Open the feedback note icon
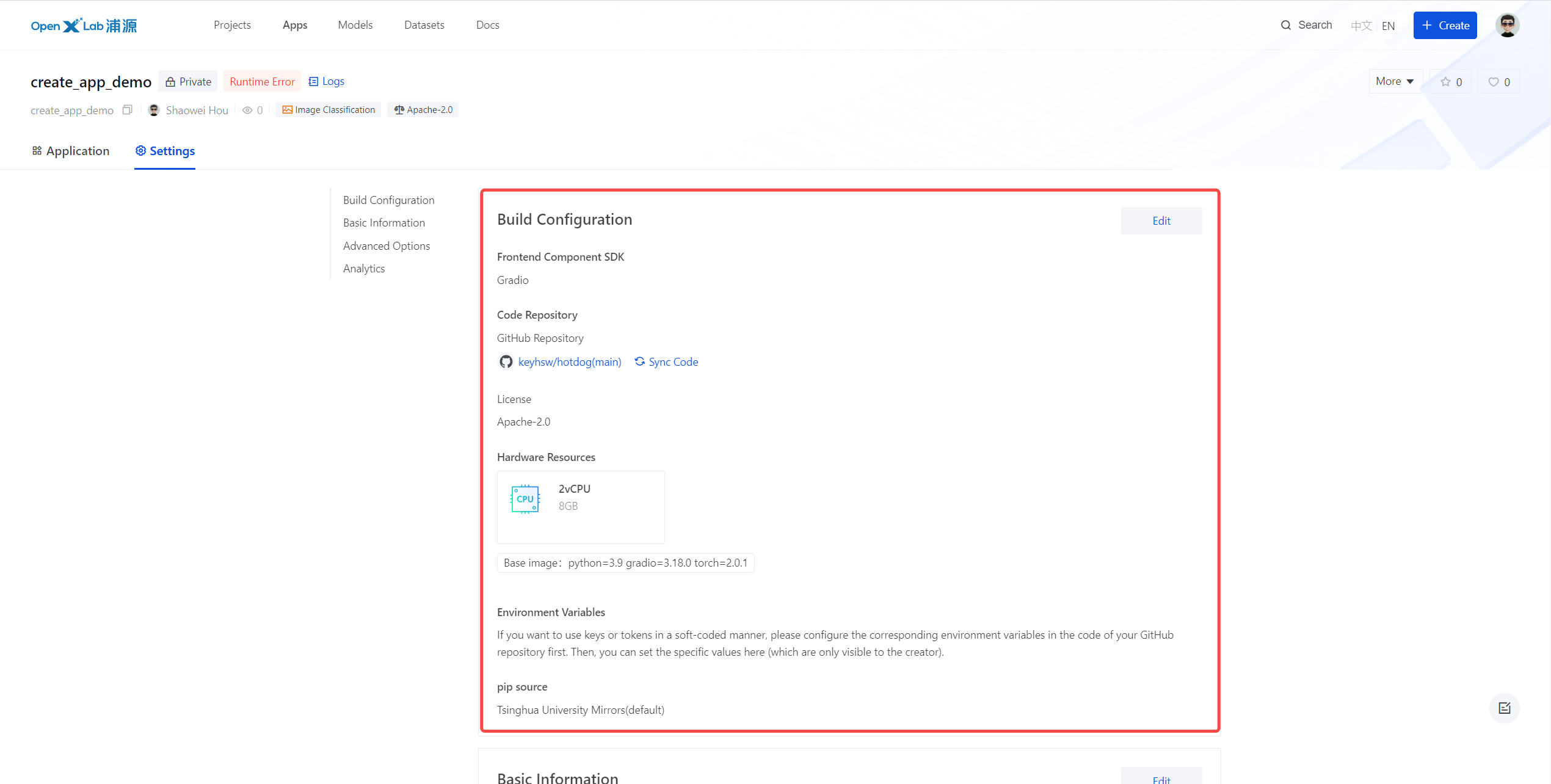Viewport: 1551px width, 784px height. (x=1505, y=708)
